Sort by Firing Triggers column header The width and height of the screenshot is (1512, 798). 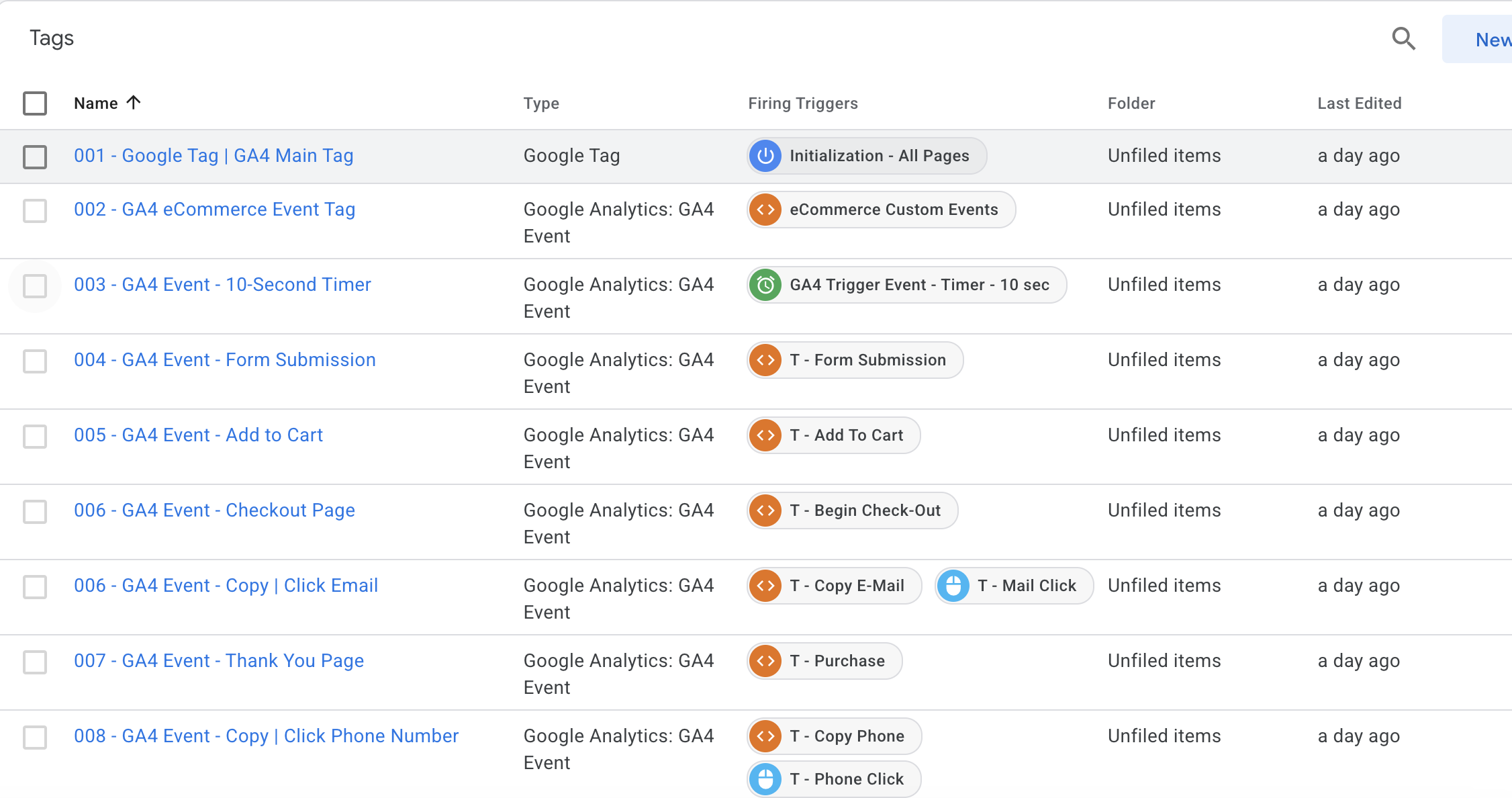tap(803, 103)
